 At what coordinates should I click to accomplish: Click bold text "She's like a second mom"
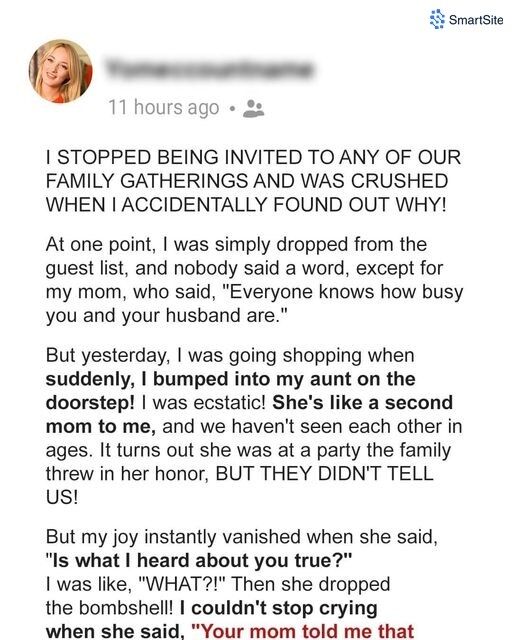(249, 415)
